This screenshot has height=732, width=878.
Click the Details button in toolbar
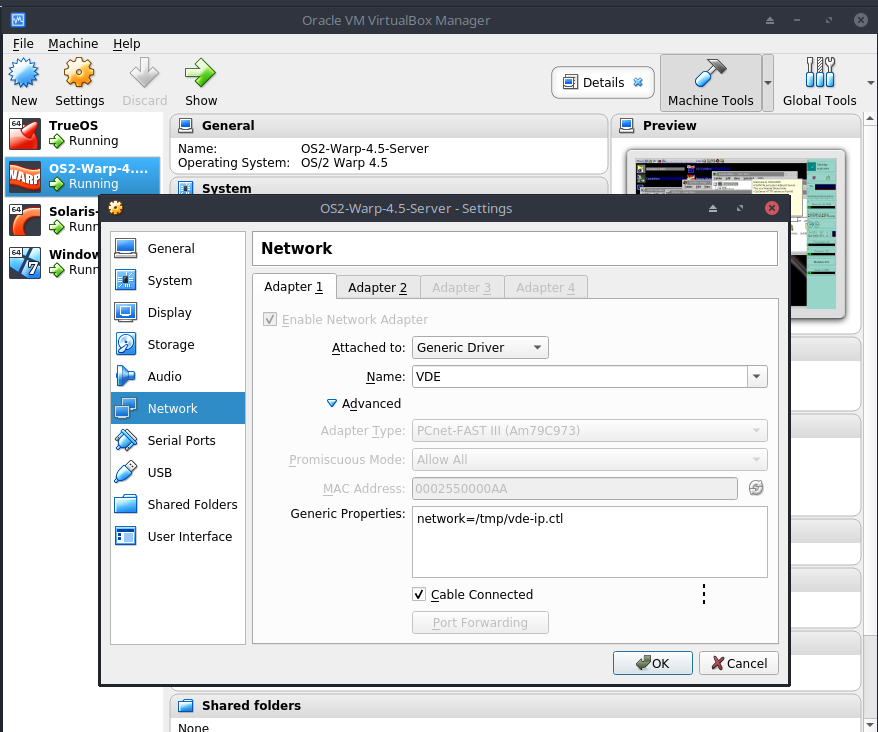coord(603,82)
